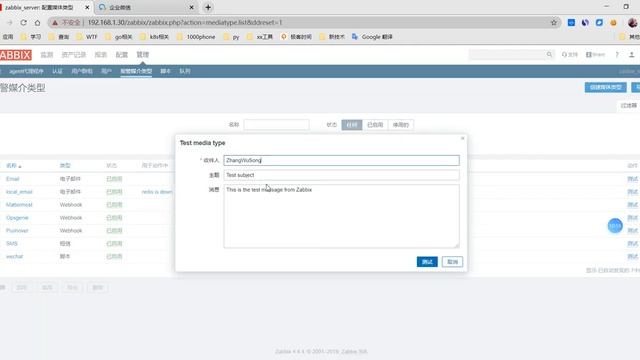Viewport: 640px width, 360px height.
Task: Open the py bookmark folder
Action: coord(231,37)
